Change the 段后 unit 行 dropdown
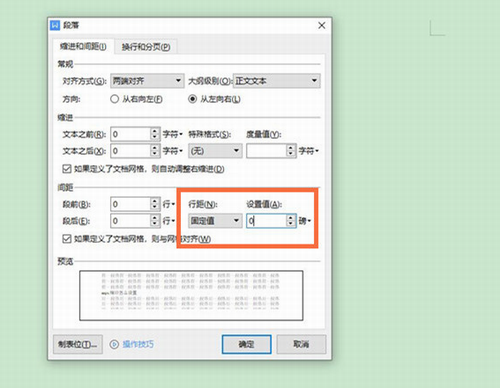 click(169, 221)
